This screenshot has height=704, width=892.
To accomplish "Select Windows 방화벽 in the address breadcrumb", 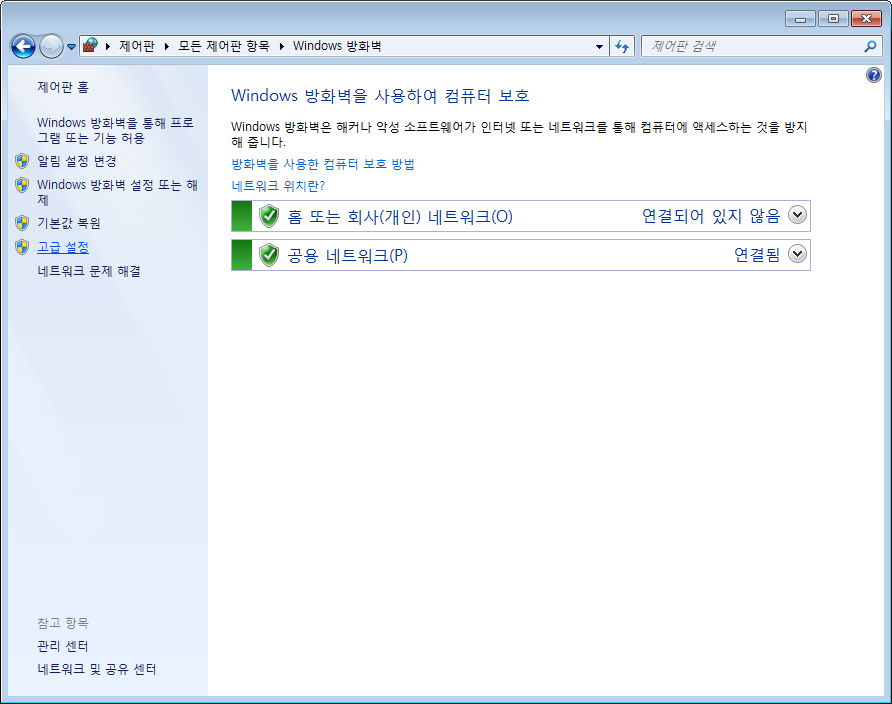I will click(337, 46).
